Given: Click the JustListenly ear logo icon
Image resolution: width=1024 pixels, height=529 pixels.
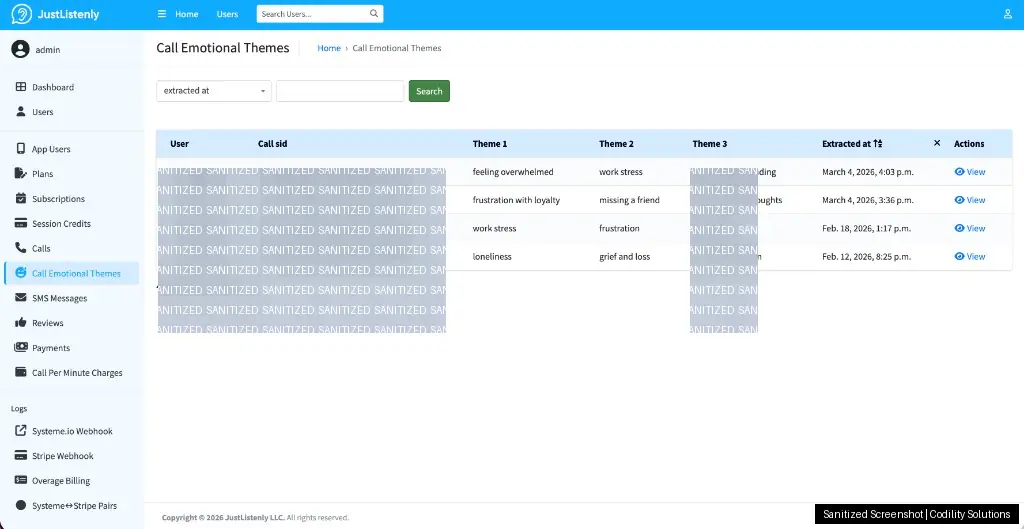Looking at the screenshot, I should point(22,14).
